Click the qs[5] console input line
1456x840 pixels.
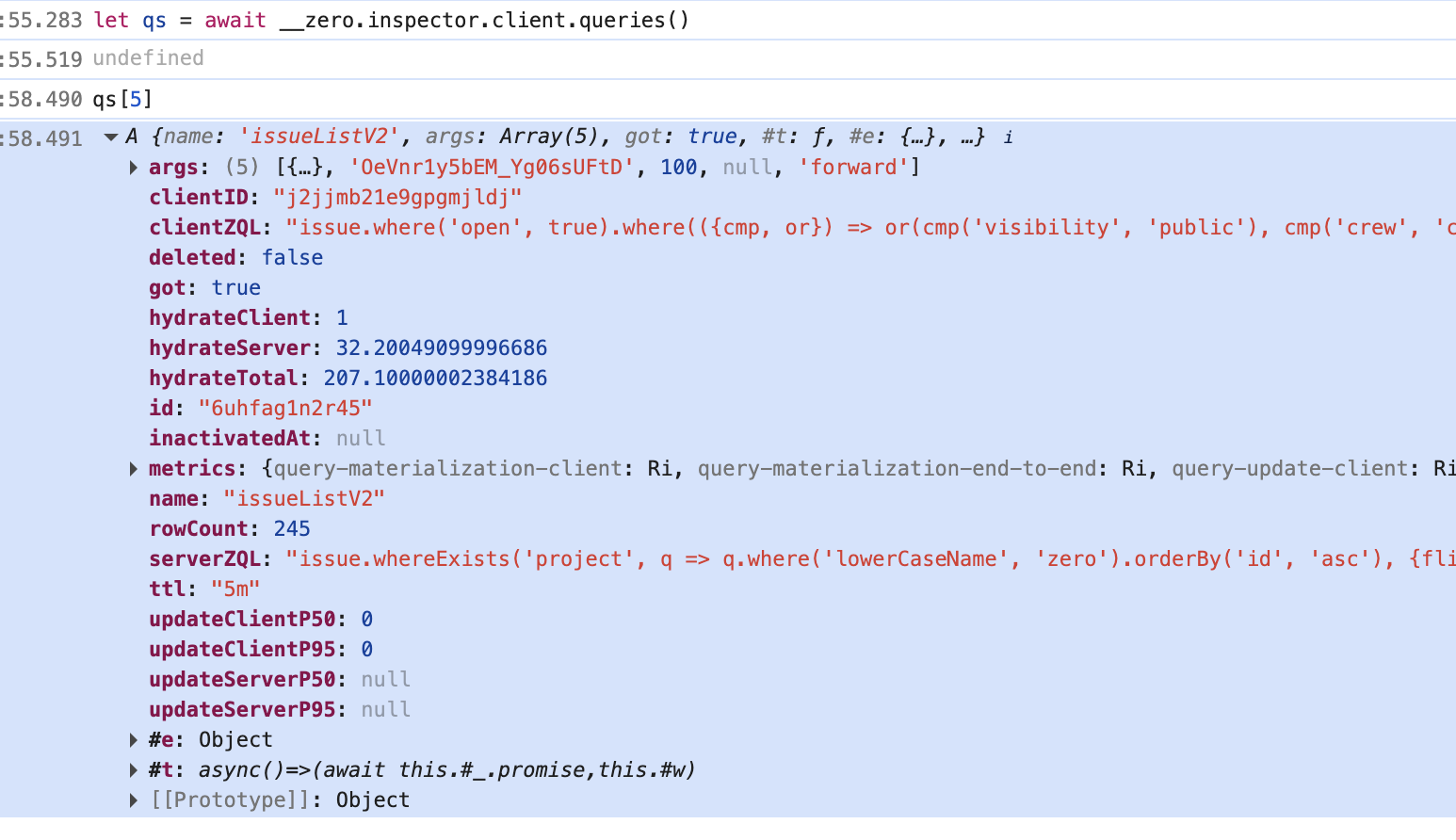[x=122, y=99]
